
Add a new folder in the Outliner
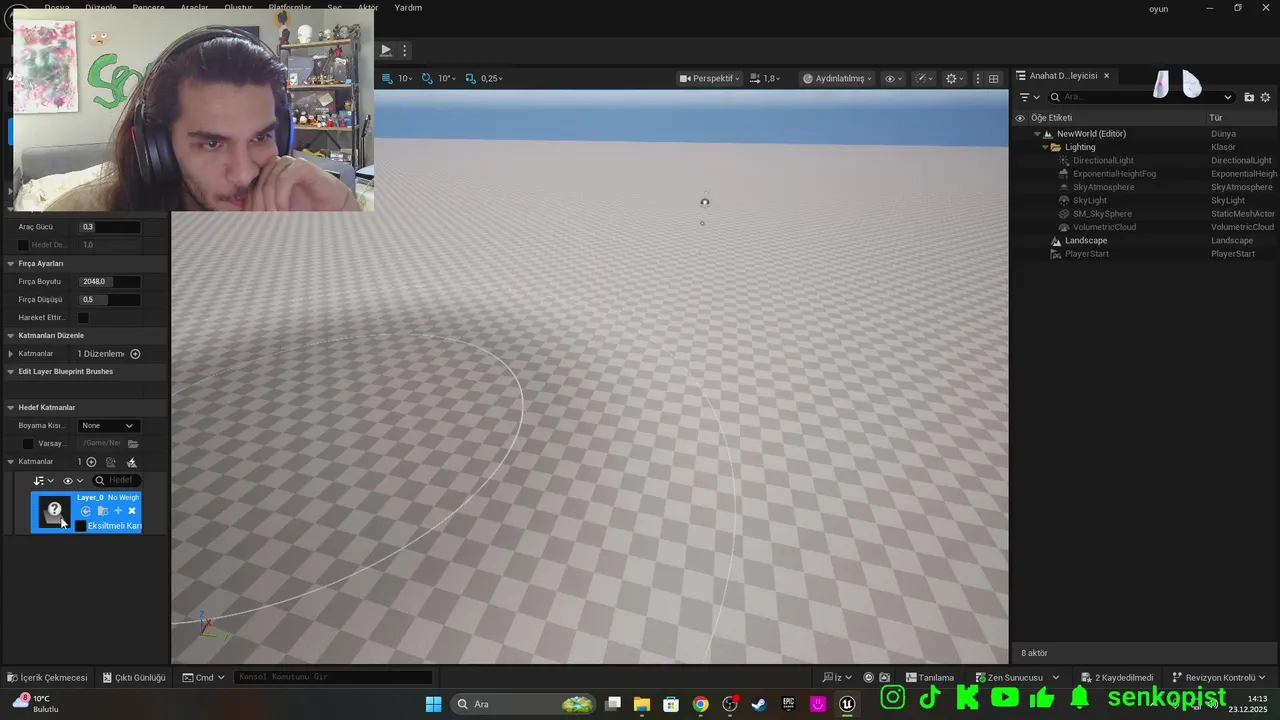1249,97
